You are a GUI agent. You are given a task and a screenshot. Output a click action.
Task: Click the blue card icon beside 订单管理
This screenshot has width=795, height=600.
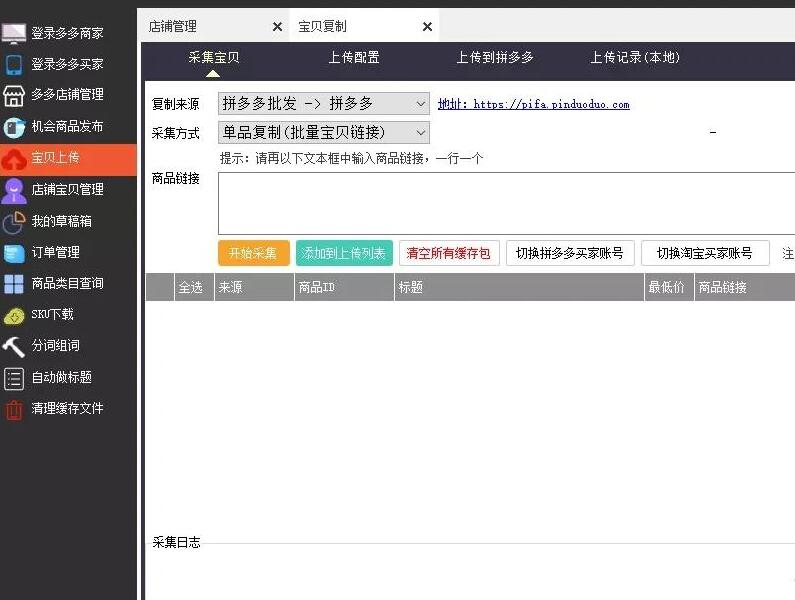(14, 253)
